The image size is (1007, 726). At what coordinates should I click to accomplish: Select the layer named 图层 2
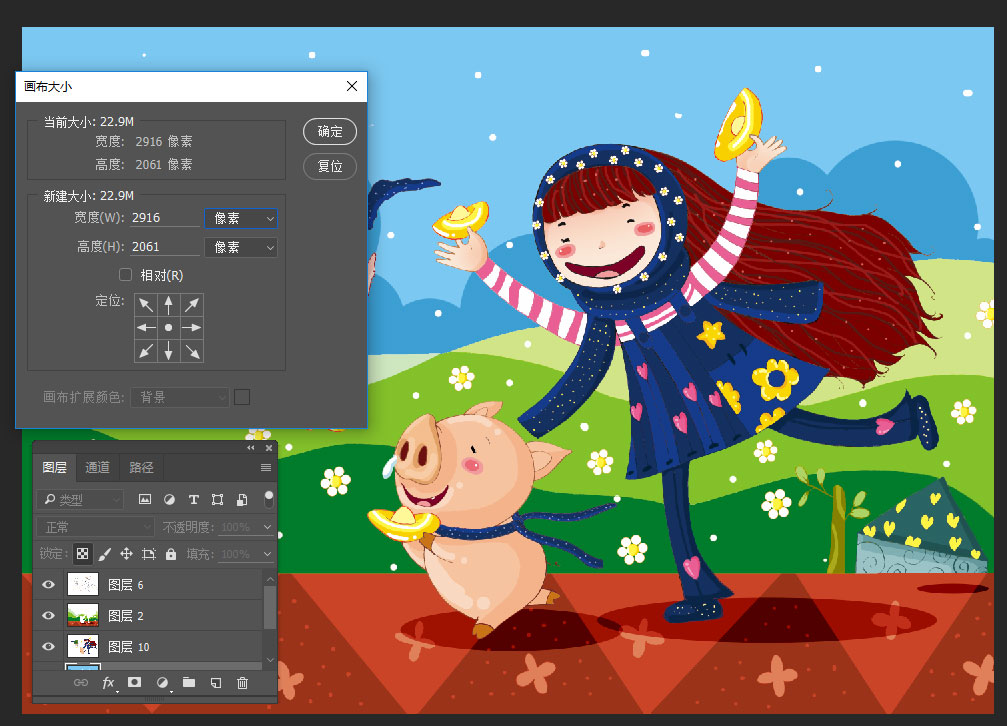126,615
